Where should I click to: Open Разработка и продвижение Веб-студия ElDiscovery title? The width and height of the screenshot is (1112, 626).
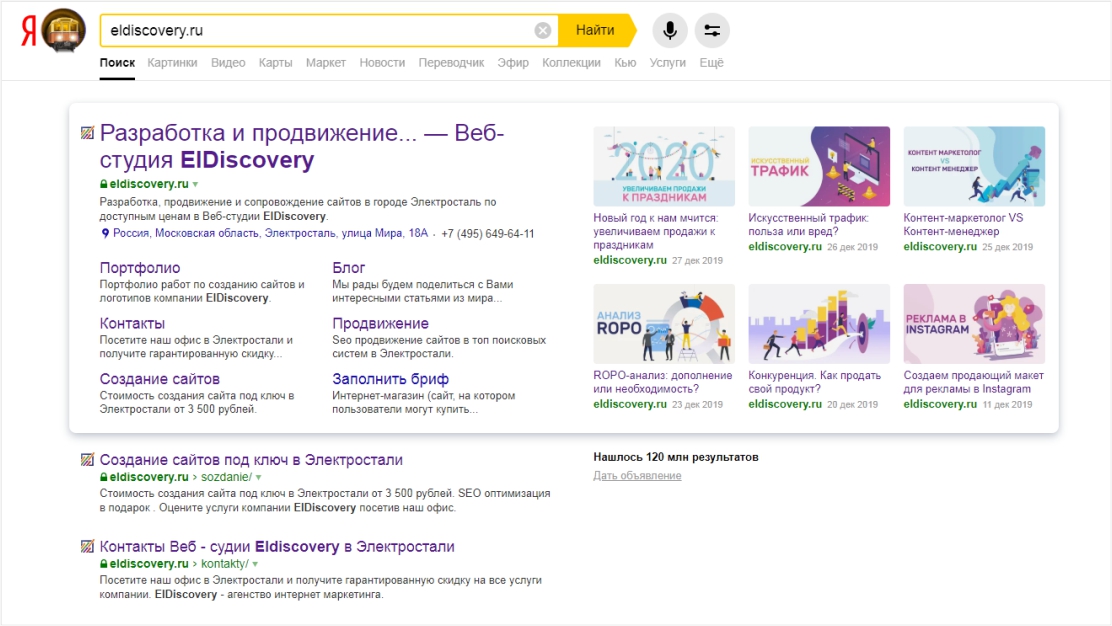coord(301,146)
